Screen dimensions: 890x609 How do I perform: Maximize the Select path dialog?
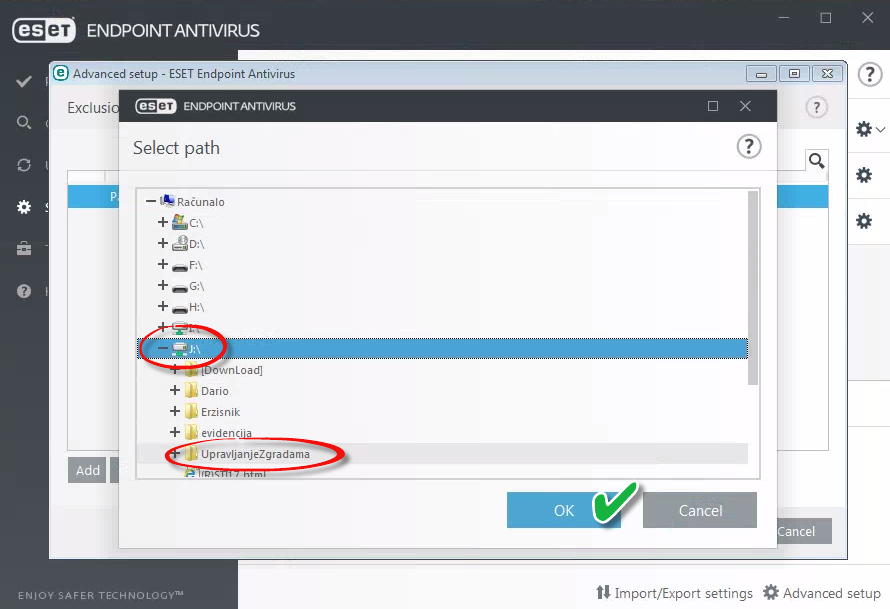tap(713, 106)
